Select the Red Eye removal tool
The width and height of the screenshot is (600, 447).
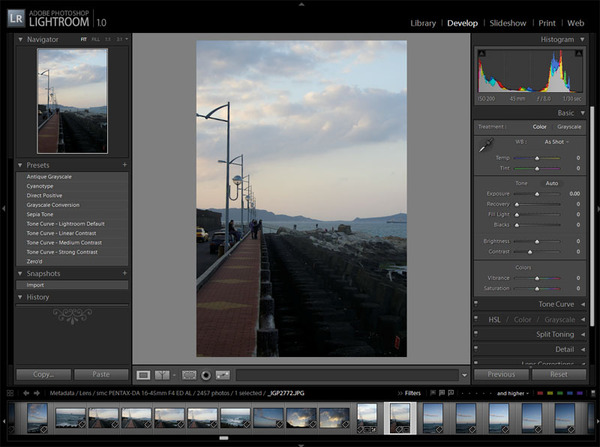206,375
